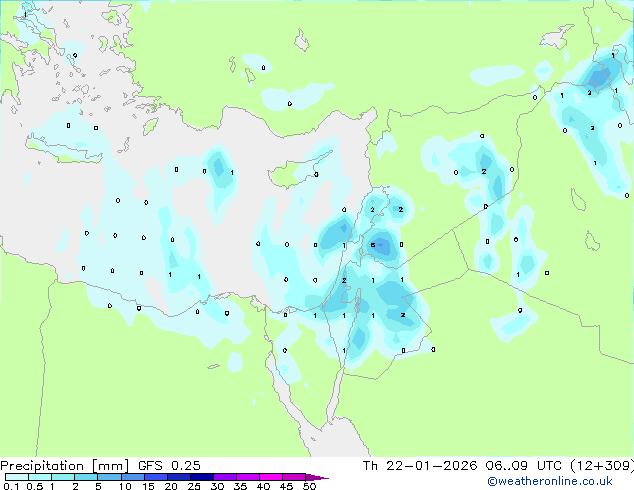Click the '20' legend scale label

click(x=171, y=486)
